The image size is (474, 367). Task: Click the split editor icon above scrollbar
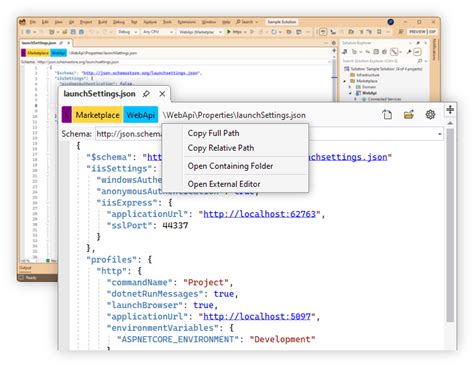click(450, 109)
